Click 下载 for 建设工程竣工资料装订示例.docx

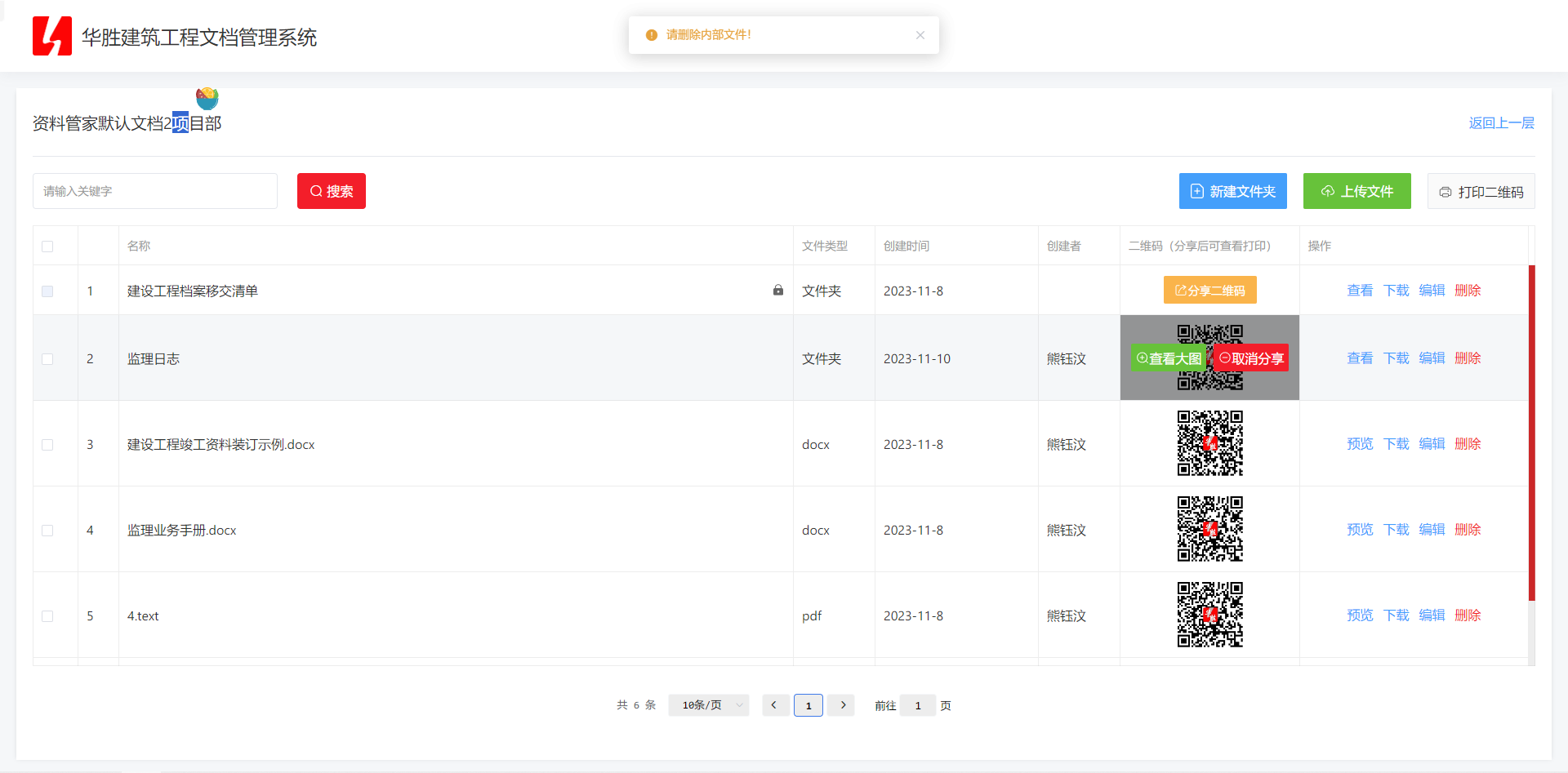(x=1396, y=444)
